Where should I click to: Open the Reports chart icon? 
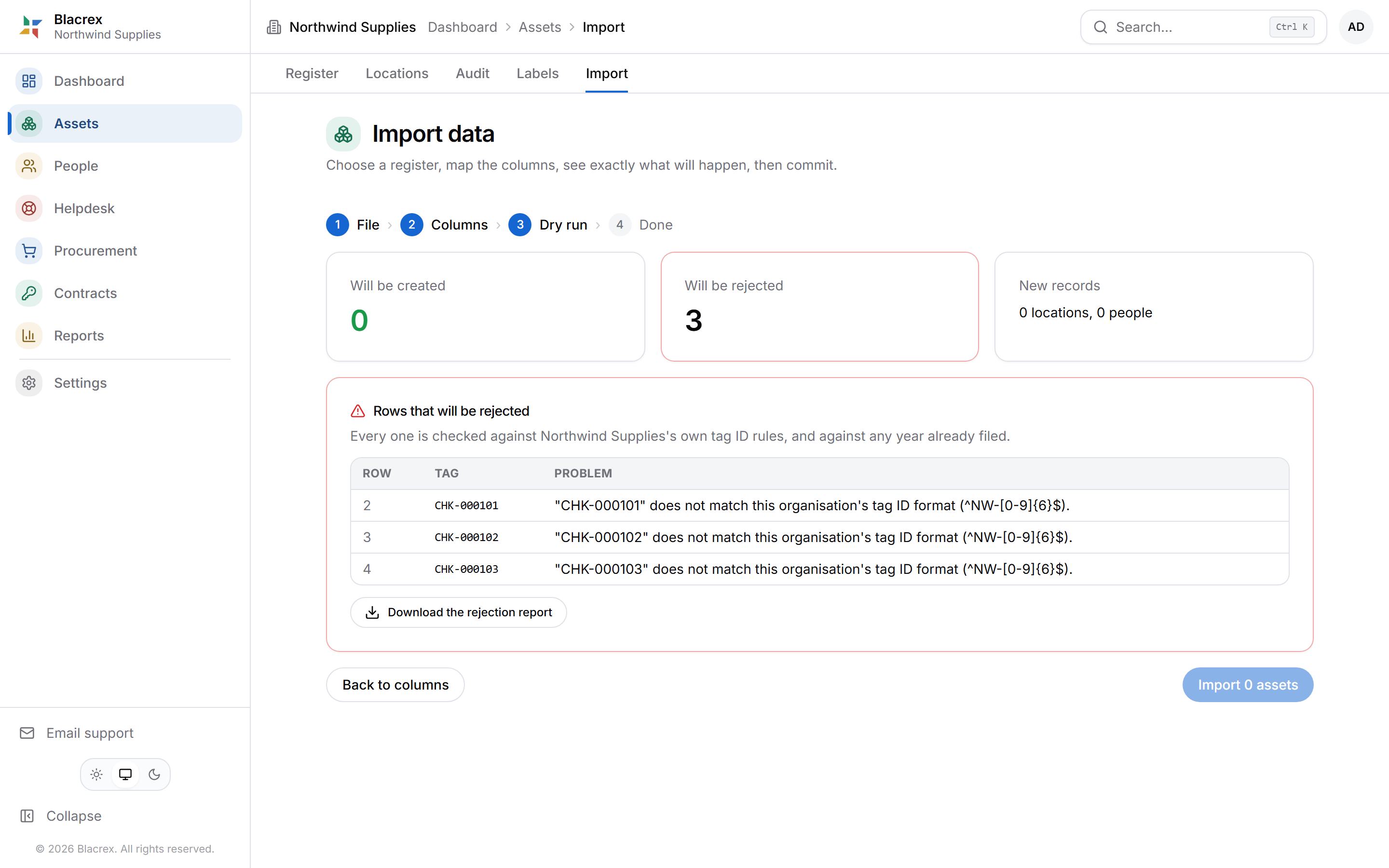29,336
